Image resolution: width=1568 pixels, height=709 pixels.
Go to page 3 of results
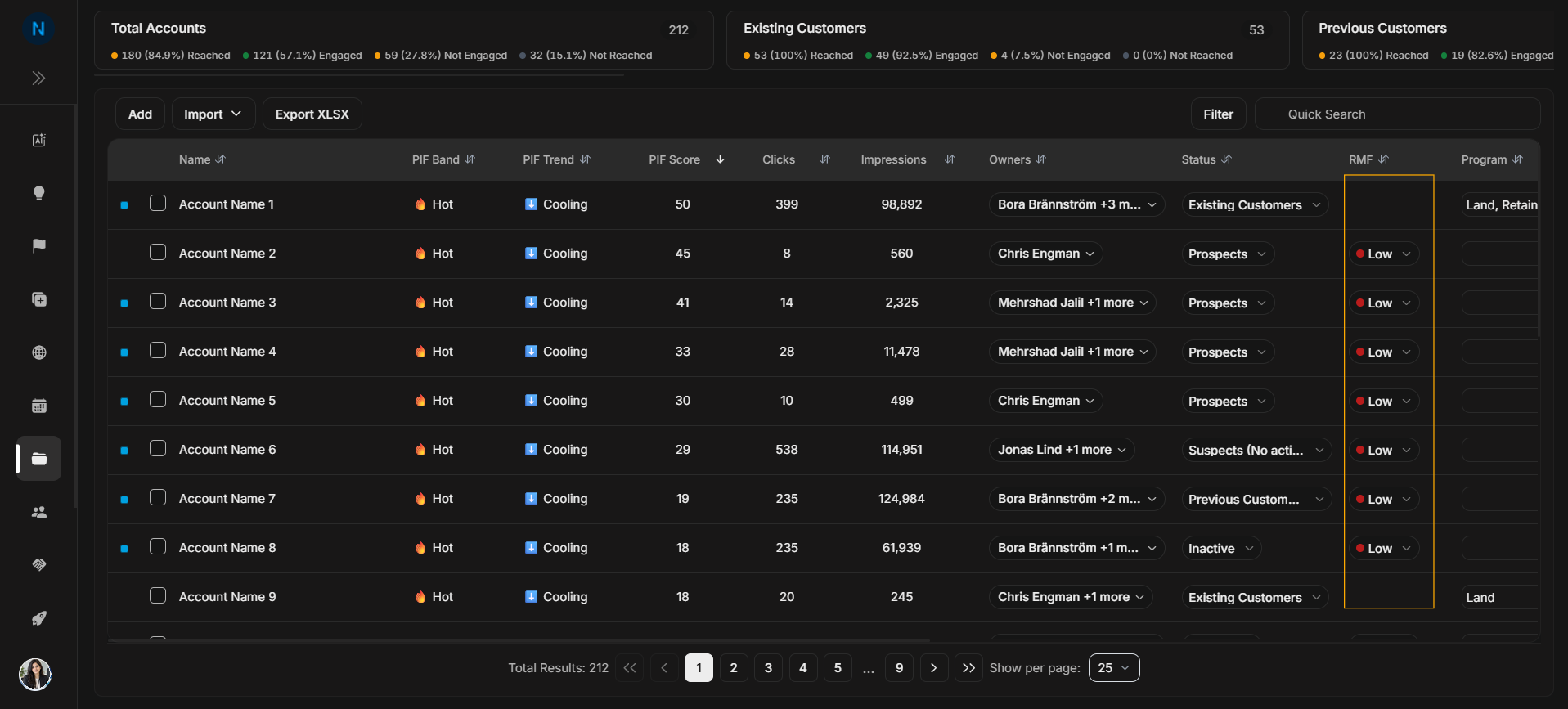click(x=768, y=668)
